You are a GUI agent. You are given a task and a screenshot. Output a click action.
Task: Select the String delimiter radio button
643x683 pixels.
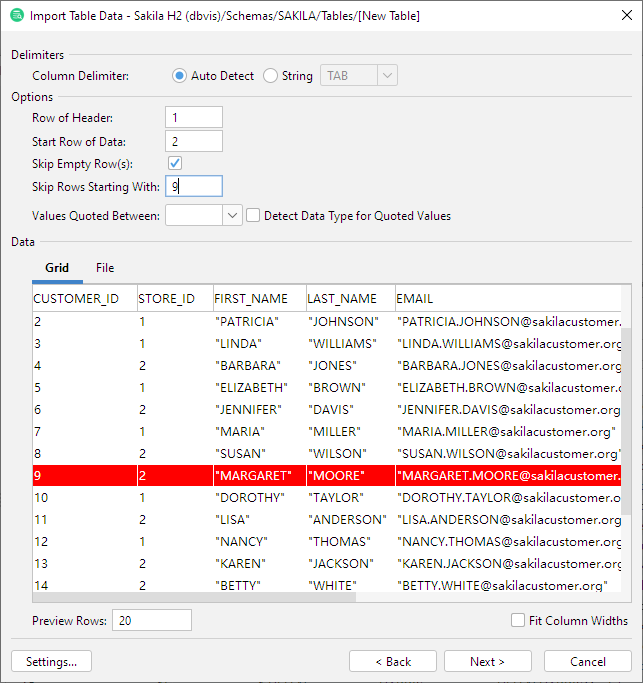270,75
